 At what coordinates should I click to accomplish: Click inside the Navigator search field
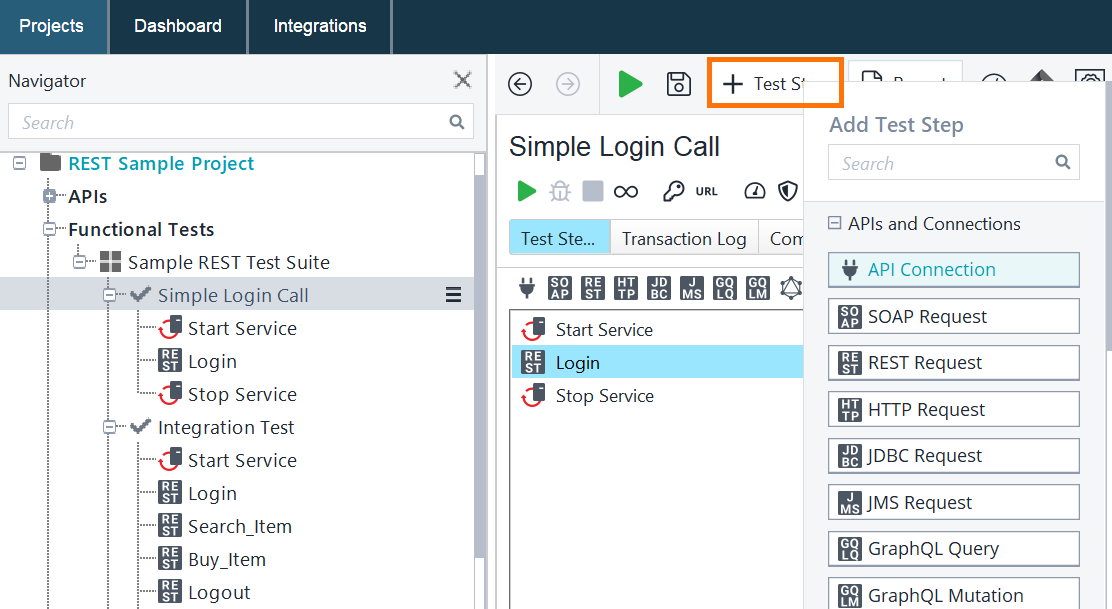pyautogui.click(x=230, y=121)
